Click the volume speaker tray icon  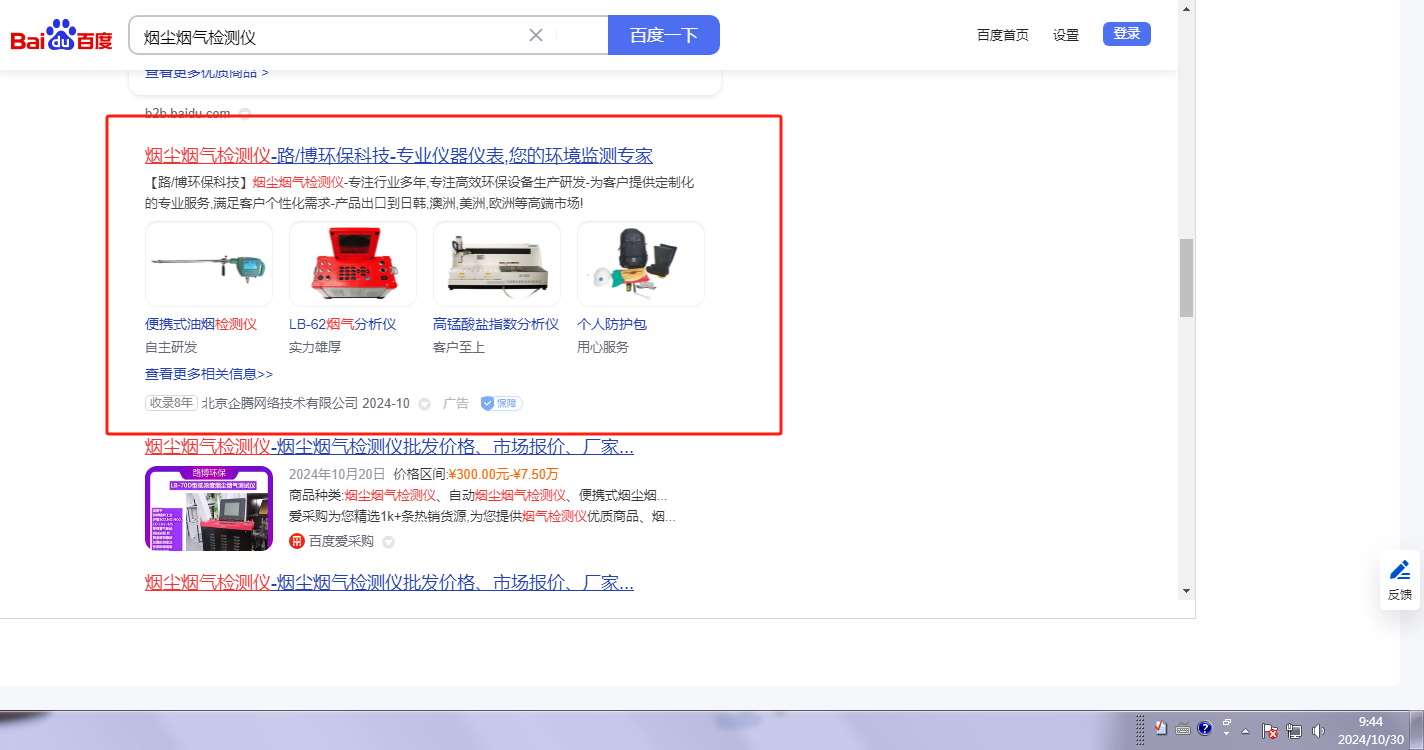tap(1319, 730)
